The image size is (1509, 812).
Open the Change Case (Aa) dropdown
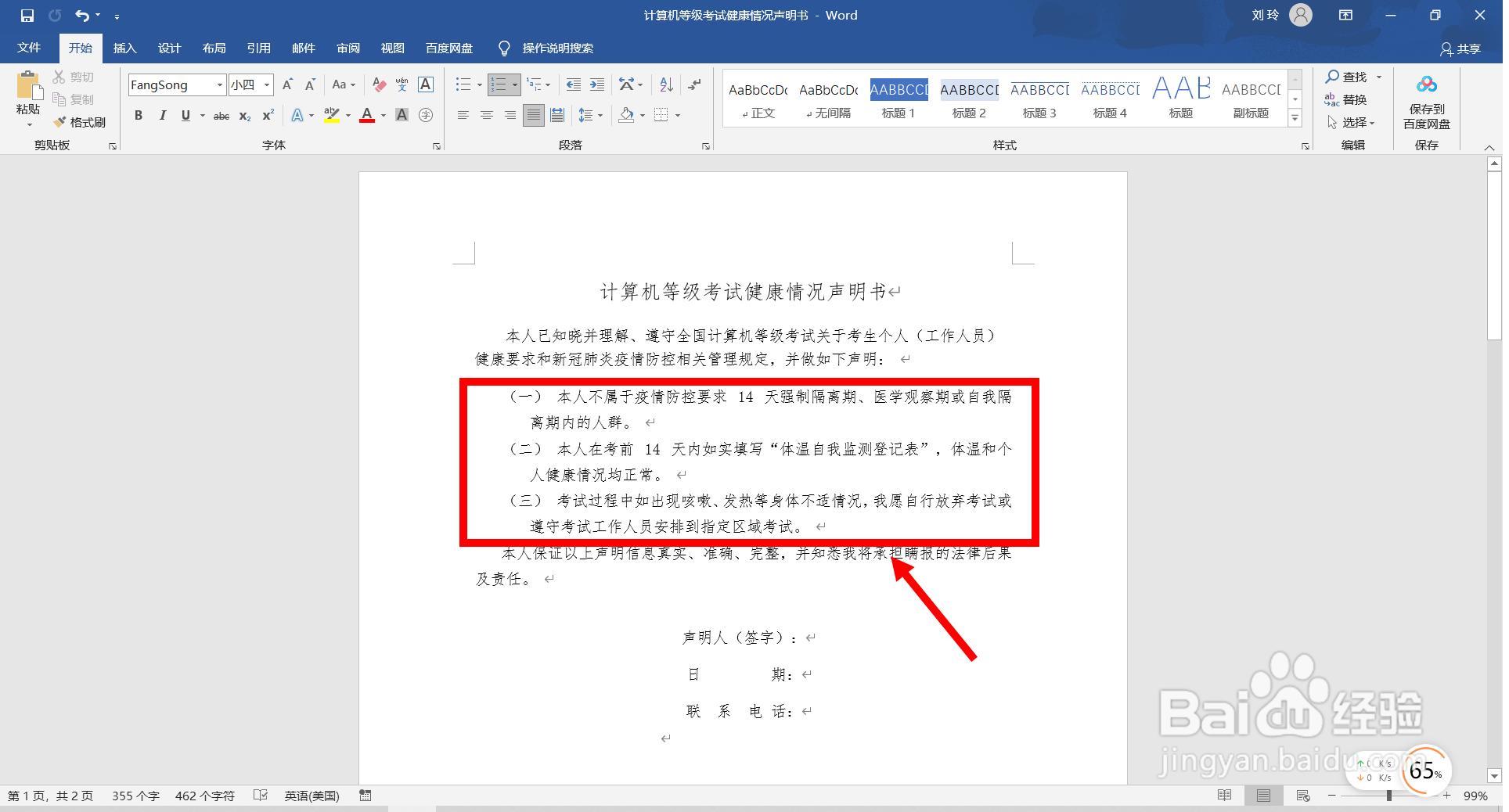344,84
